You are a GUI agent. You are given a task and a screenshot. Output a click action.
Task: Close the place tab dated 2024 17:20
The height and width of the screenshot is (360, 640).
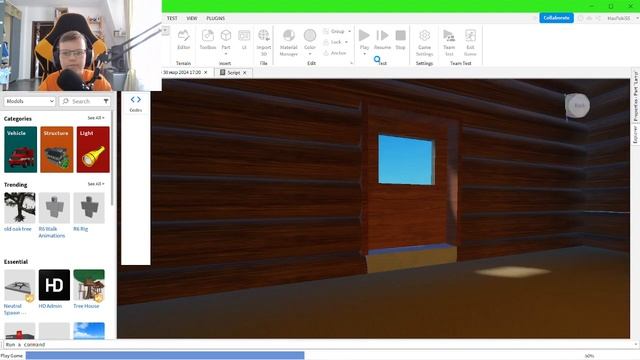206,72
